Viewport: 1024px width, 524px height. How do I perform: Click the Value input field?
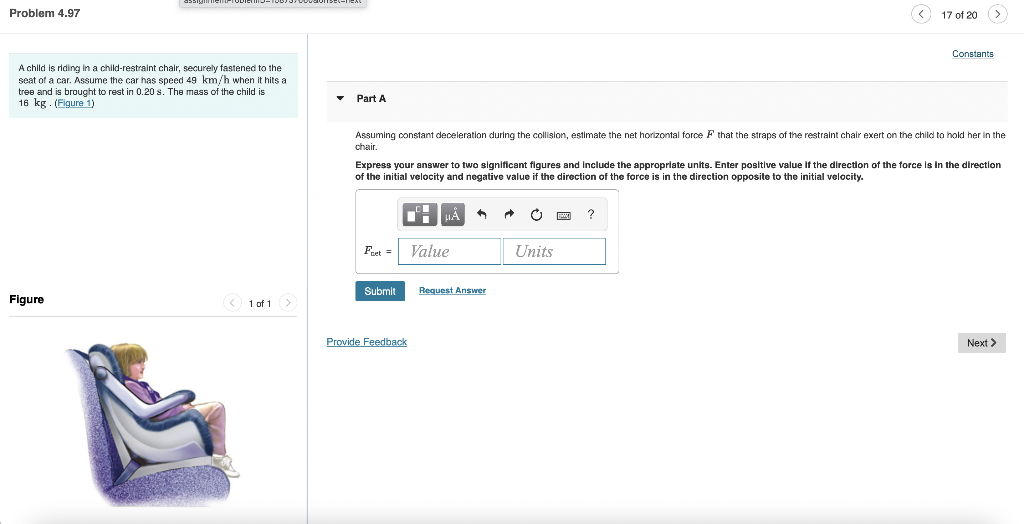(x=449, y=252)
